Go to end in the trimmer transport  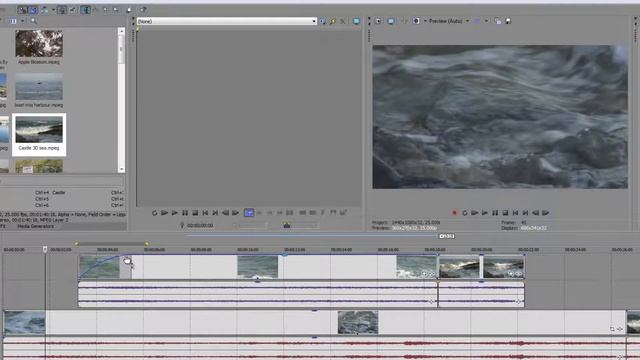215,213
